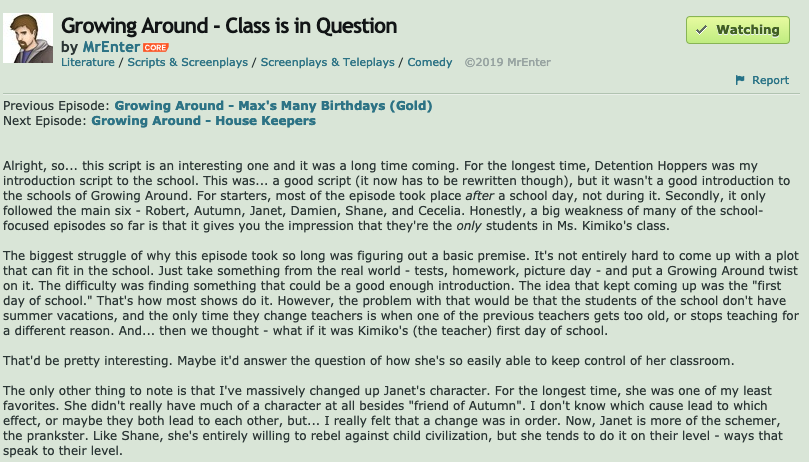Open Screenplays & Teleplays category
Image resolution: width=809 pixels, height=462 pixels.
click(x=329, y=62)
